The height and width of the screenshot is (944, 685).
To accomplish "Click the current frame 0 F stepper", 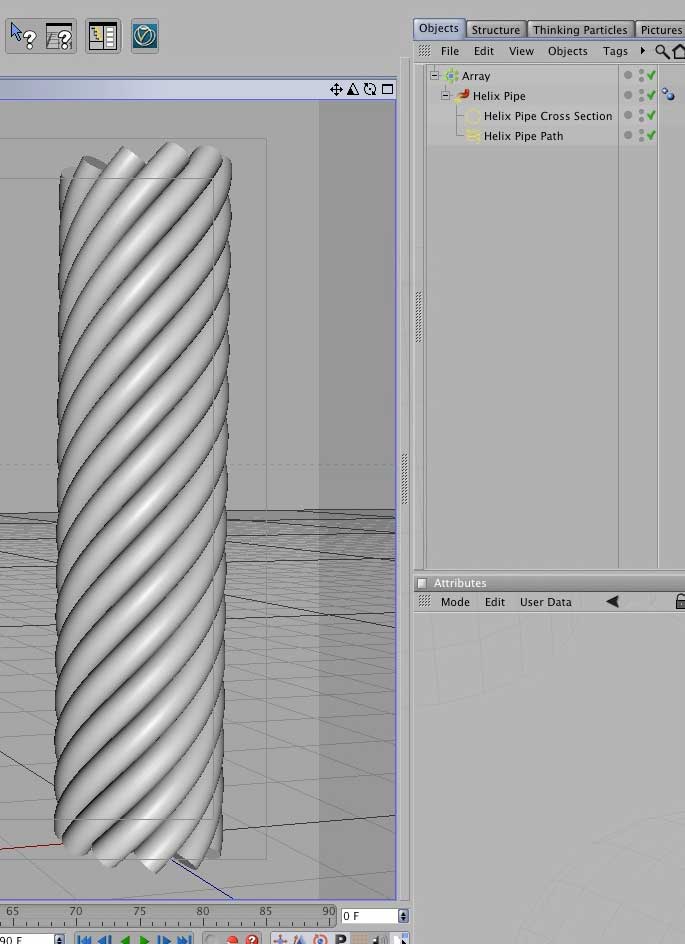I will pos(403,916).
